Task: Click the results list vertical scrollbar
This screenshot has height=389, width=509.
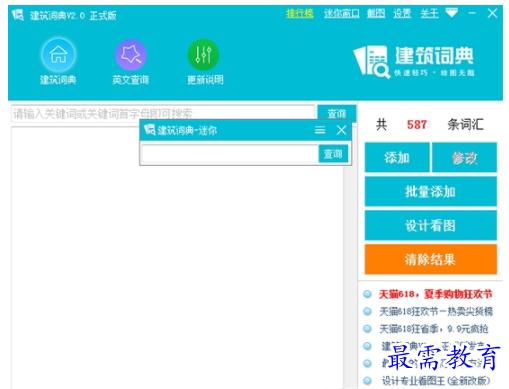Action: point(350,277)
